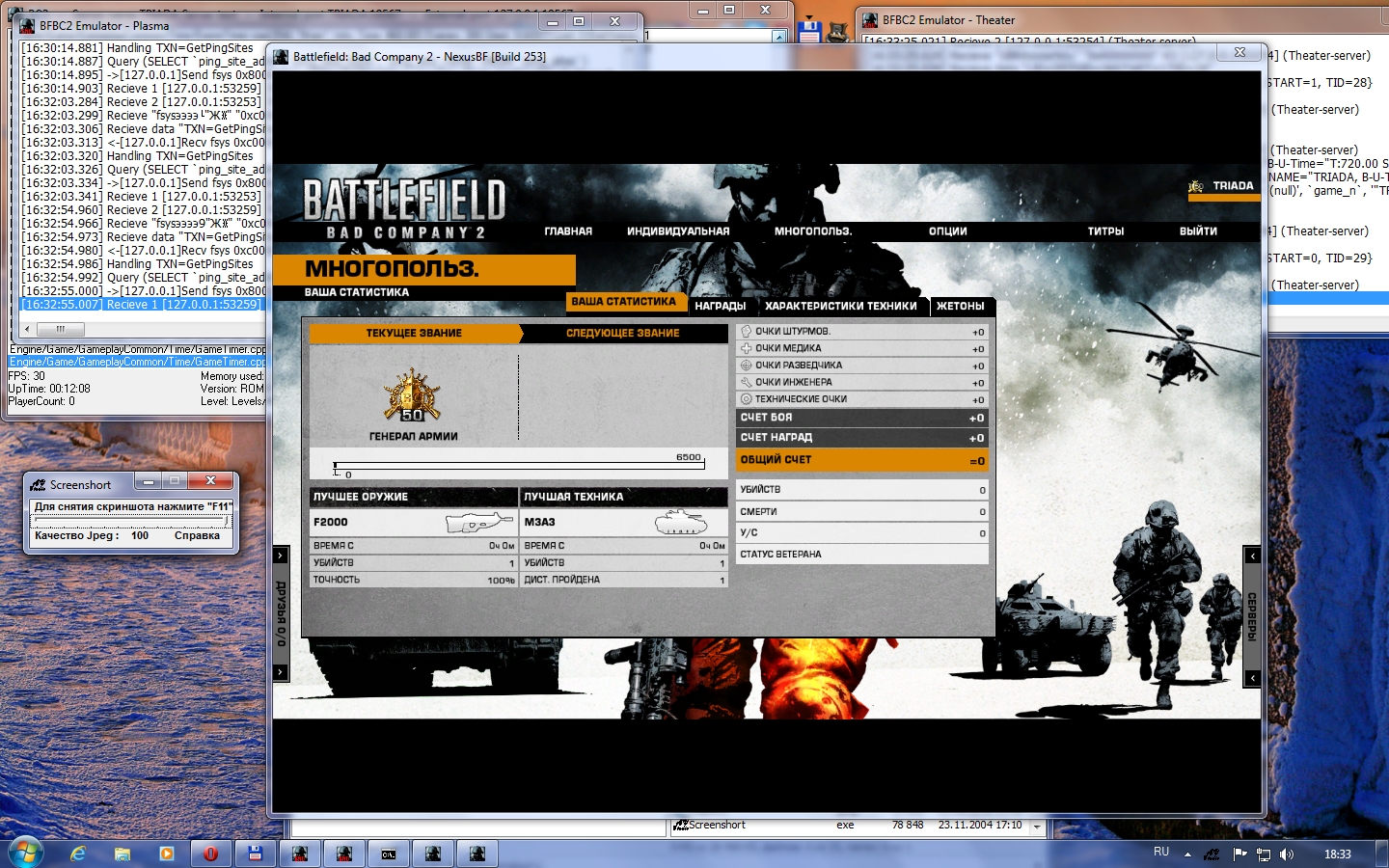
Task: Open the Opera browser taskbar icon
Action: (211, 854)
